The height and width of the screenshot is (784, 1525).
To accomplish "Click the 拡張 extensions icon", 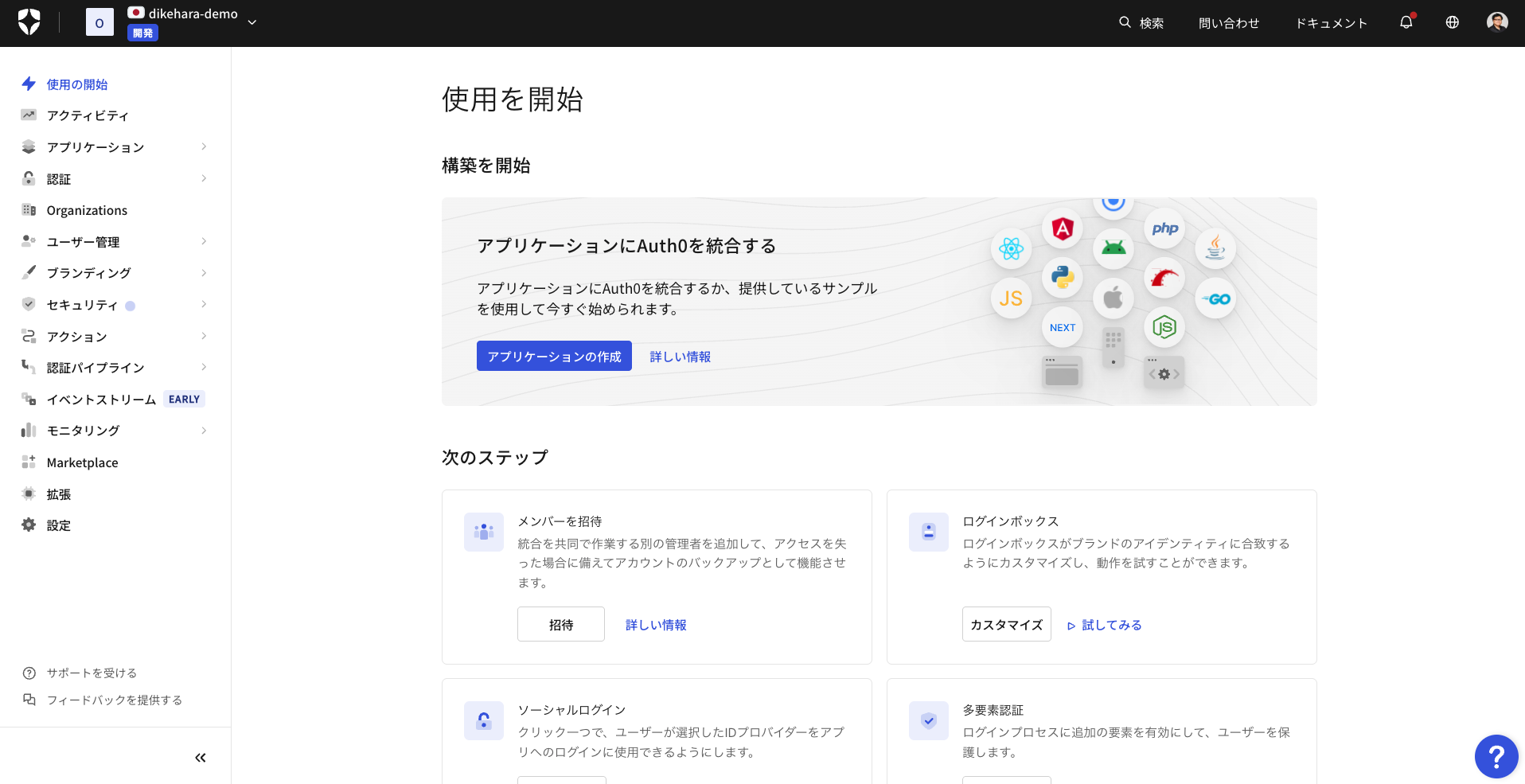I will [29, 493].
